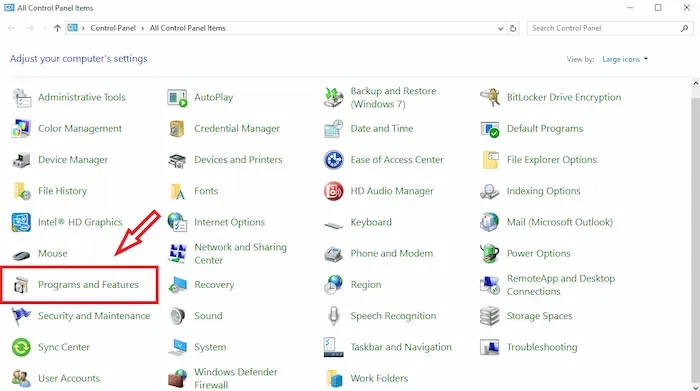Open the Programs and Features icon

click(21, 285)
